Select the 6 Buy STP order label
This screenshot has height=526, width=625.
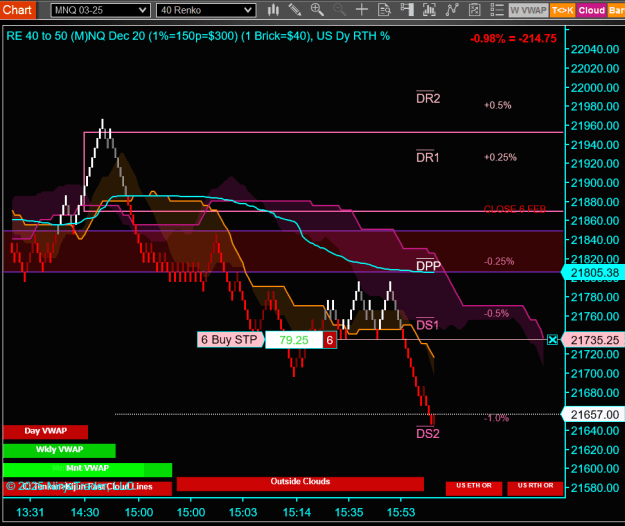point(230,340)
